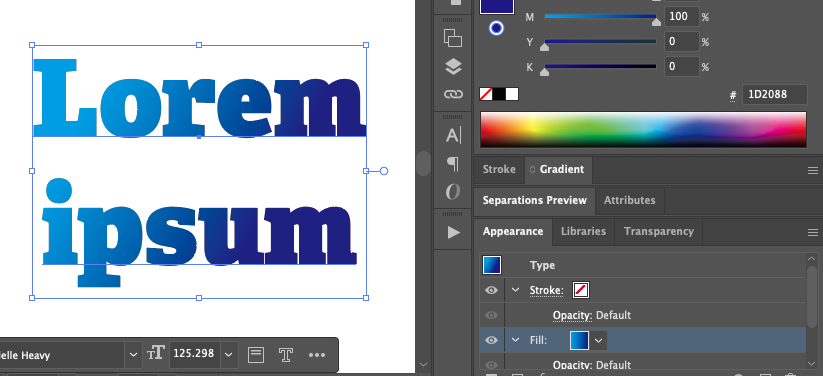Toggle visibility of Stroke's Opacity row
The width and height of the screenshot is (823, 376).
pyautogui.click(x=491, y=315)
